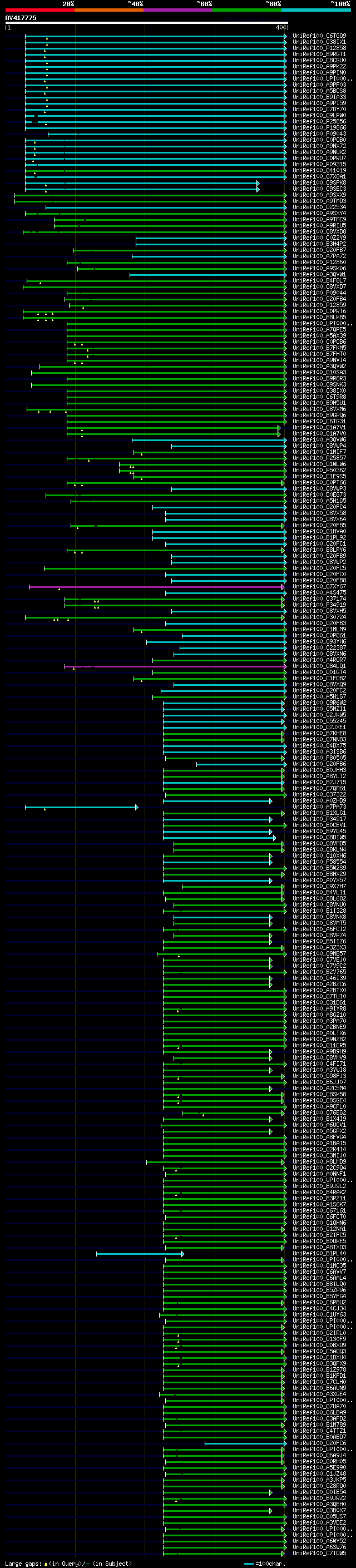Image resolution: width=356 pixels, height=1568 pixels.
Task: Select label UniRef100_B8LKB5
Action: tap(319, 317)
